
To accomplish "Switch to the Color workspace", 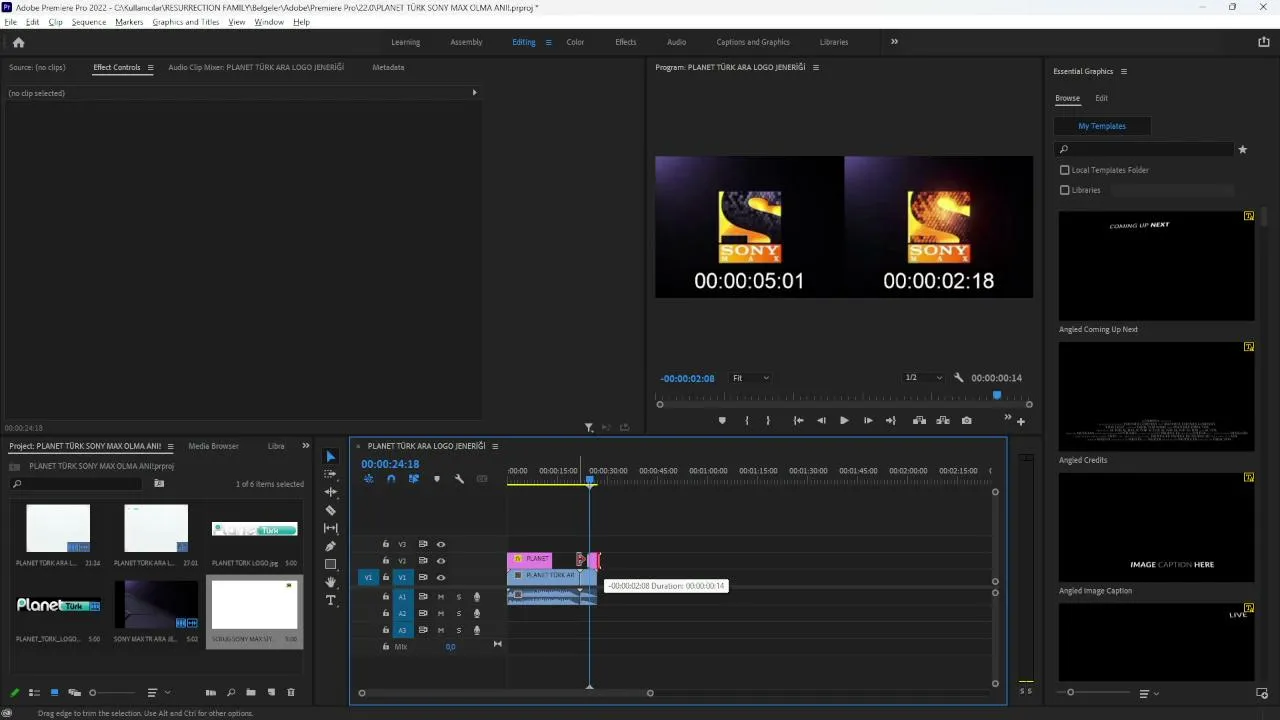I will [x=575, y=42].
